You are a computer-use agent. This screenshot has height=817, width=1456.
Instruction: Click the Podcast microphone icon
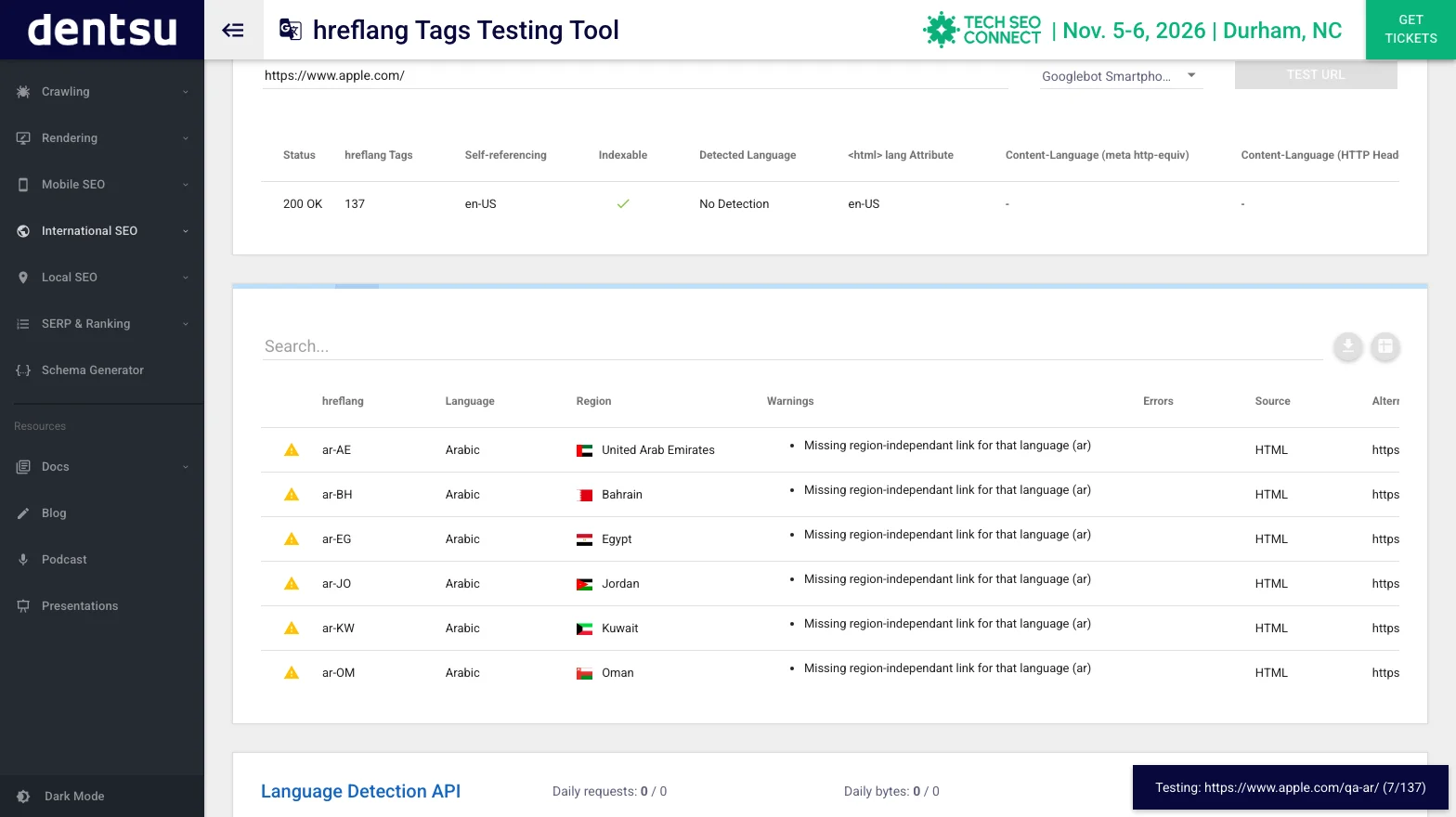coord(23,560)
